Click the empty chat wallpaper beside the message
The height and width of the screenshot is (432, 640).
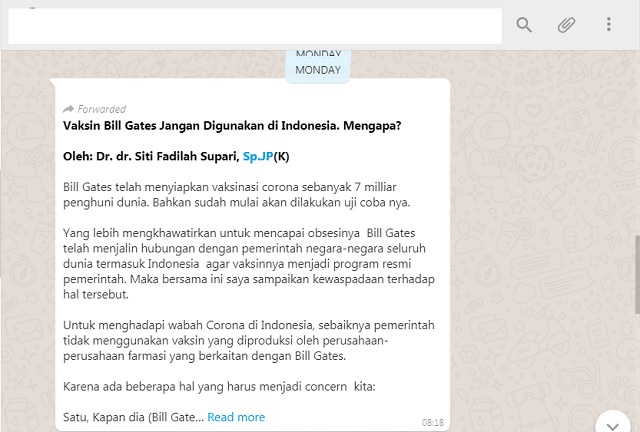pyautogui.click(x=540, y=250)
